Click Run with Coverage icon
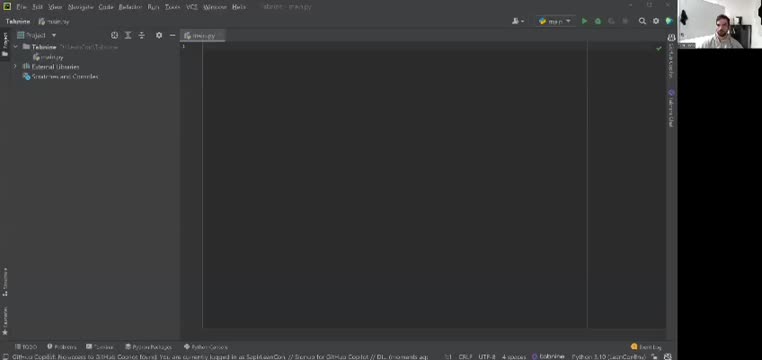The width and height of the screenshot is (762, 360). 611,21
